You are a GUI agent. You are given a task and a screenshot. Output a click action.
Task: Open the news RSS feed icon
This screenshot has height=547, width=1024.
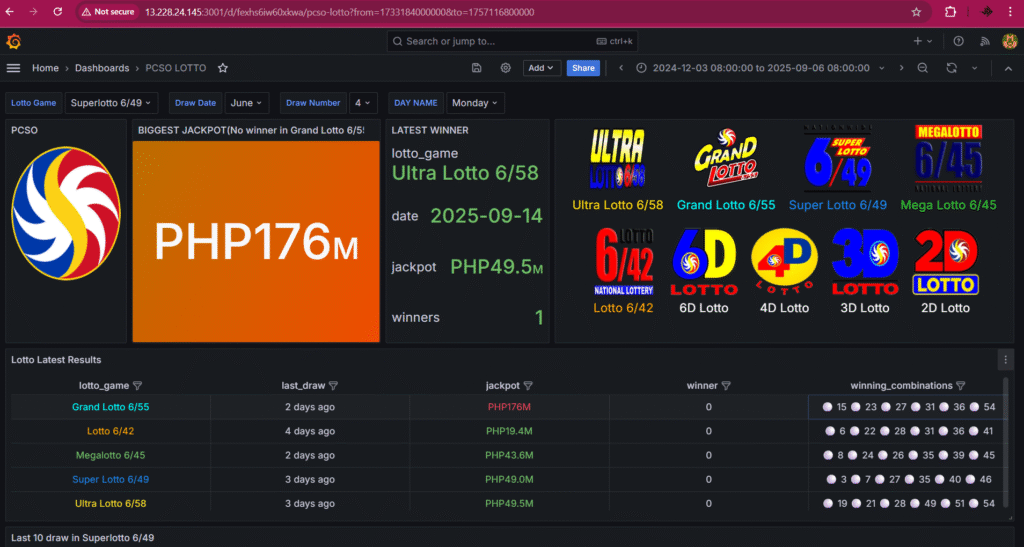984,41
